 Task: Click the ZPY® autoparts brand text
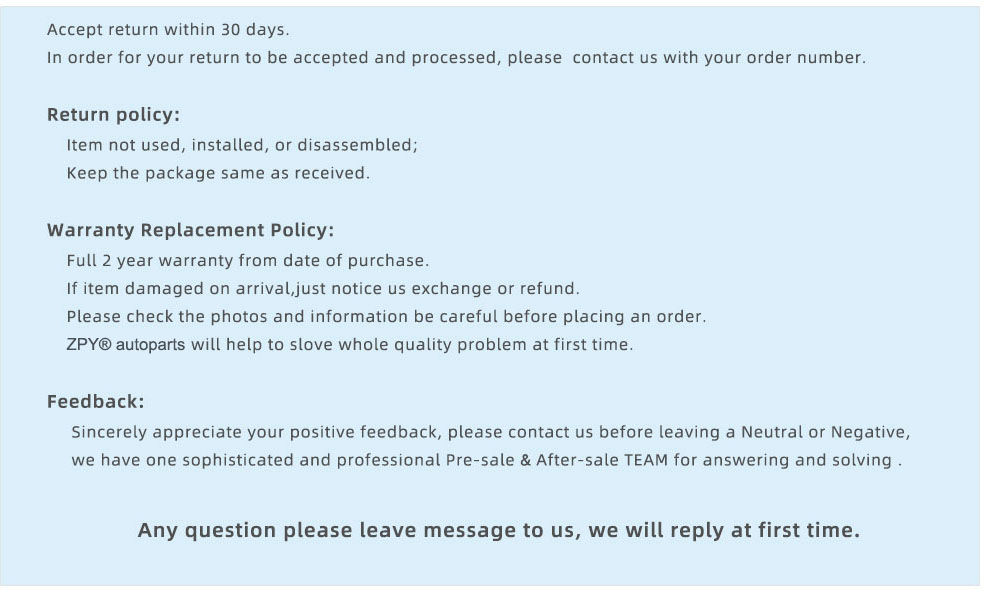click(x=126, y=345)
